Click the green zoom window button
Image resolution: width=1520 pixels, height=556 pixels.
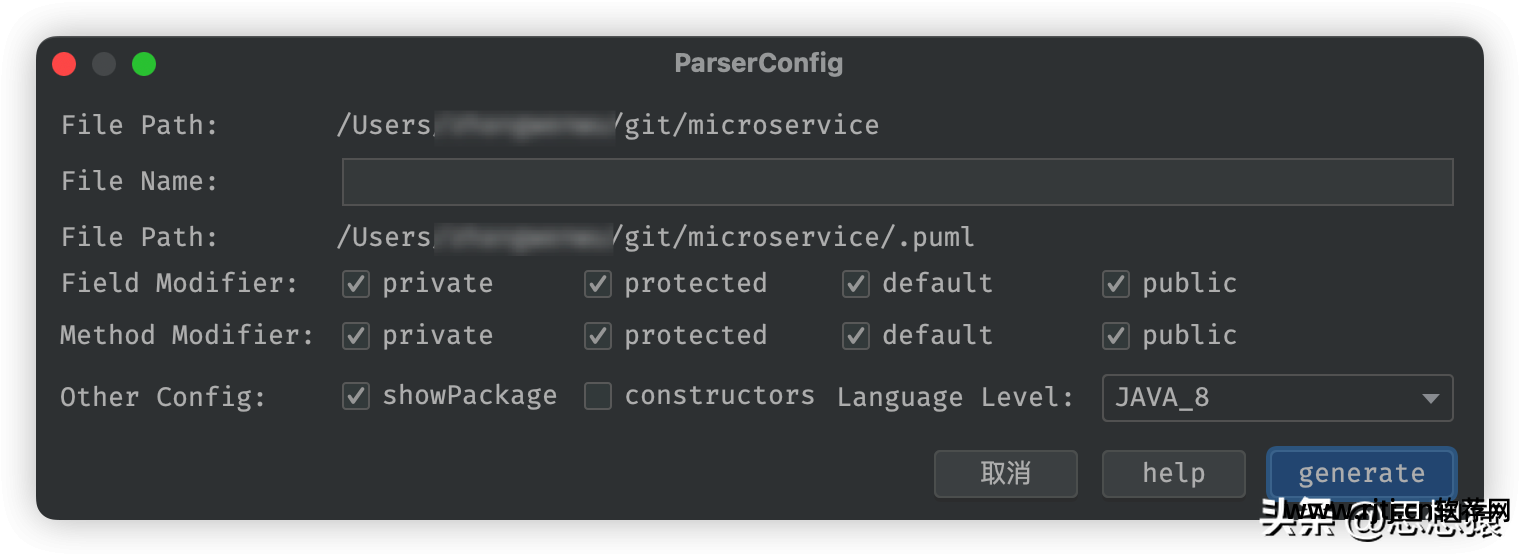pyautogui.click(x=144, y=64)
